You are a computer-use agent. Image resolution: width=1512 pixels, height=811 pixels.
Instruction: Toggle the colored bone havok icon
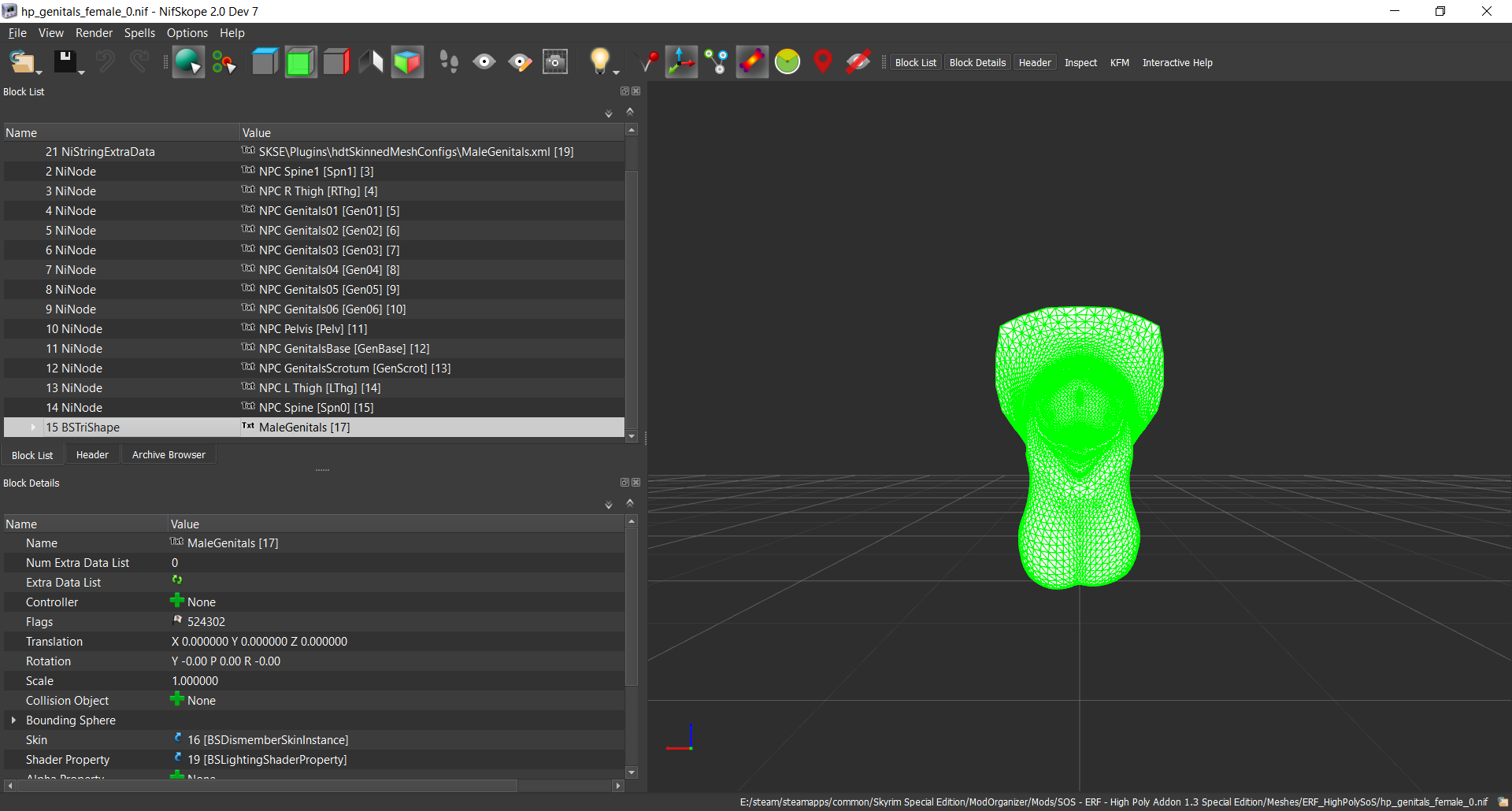tap(752, 61)
